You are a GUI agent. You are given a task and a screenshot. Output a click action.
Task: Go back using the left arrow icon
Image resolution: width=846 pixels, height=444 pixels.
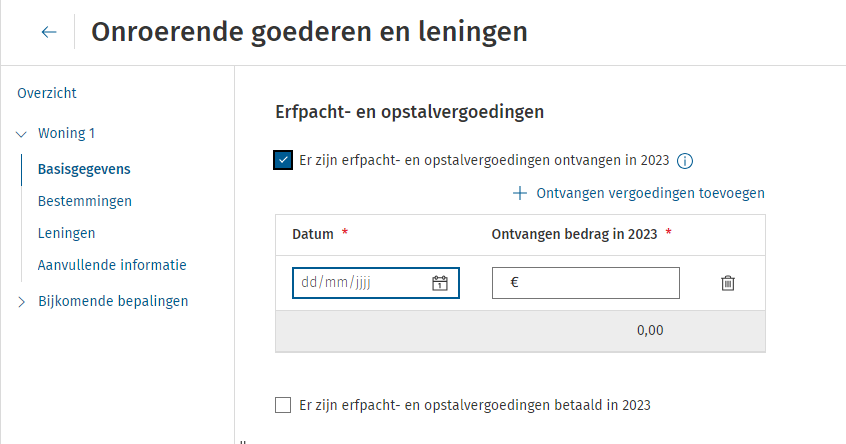(x=49, y=32)
